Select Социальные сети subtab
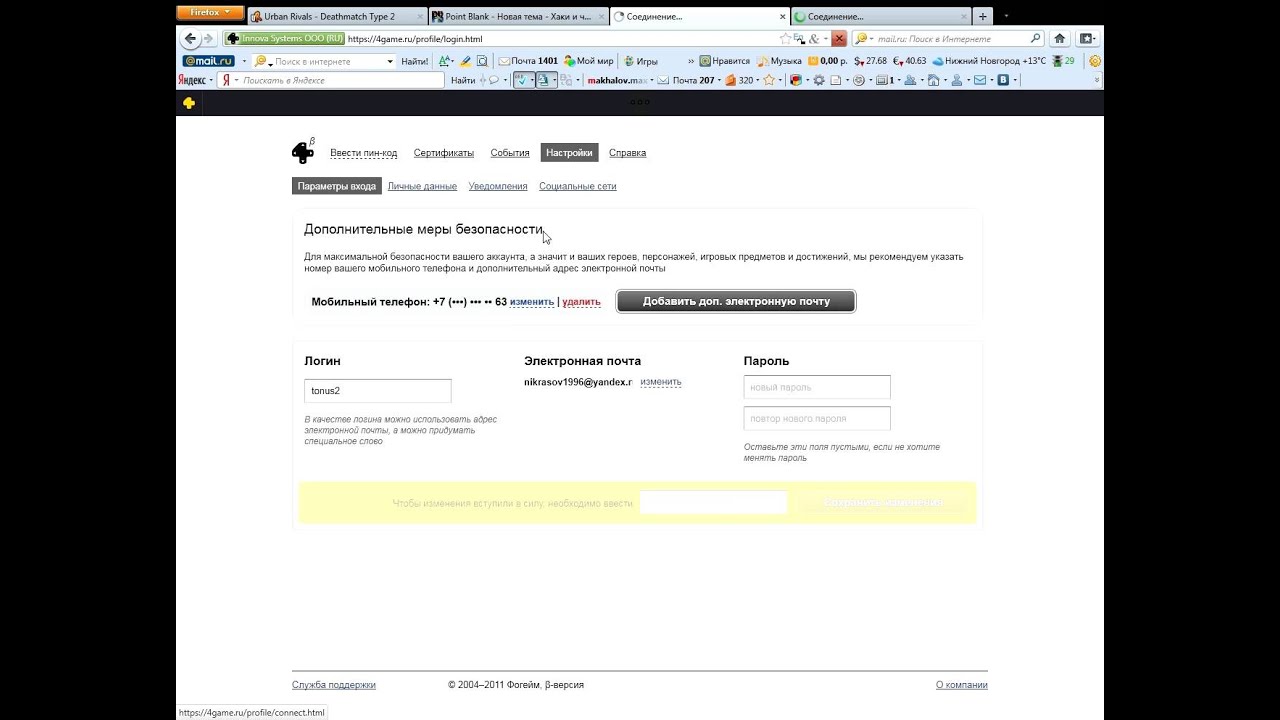 point(578,186)
